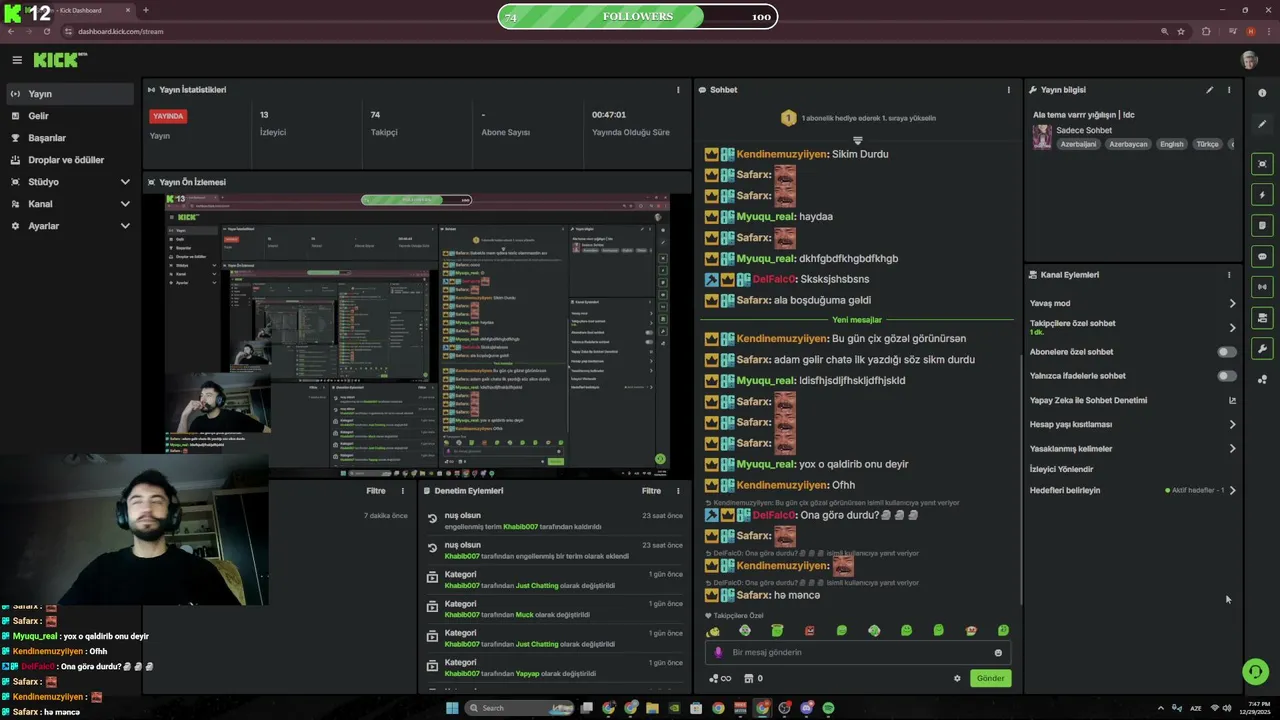Toggle the lightning bolt widget in the right rail

coord(1262,195)
